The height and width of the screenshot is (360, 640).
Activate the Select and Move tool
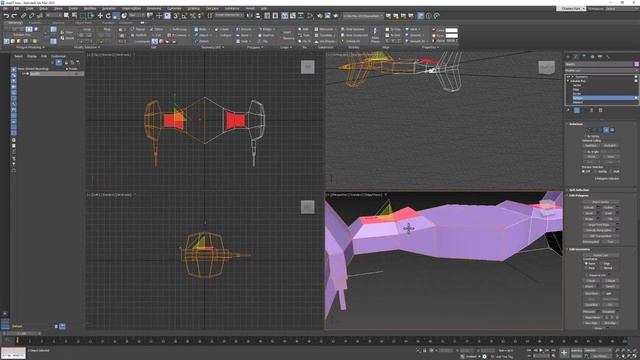(100, 16)
